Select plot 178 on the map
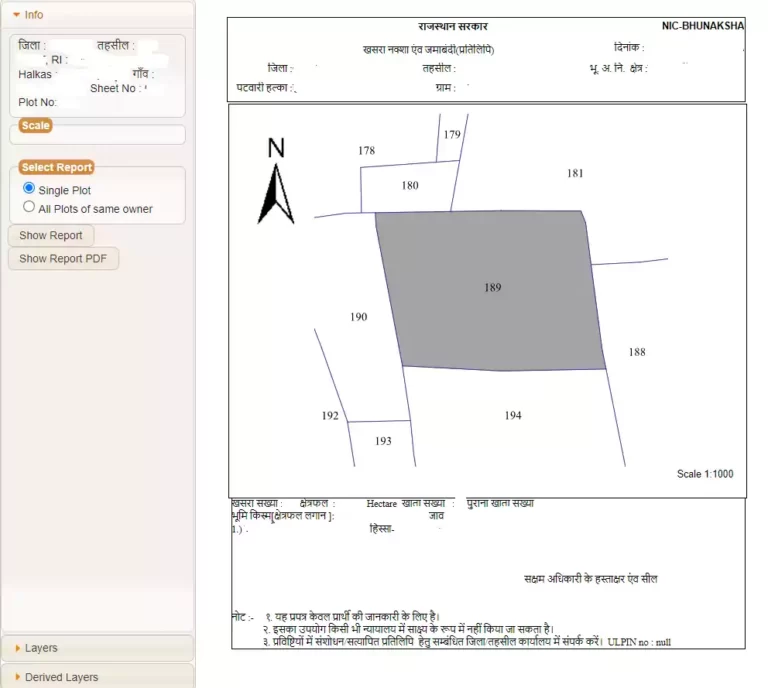Screen dimensions: 768x688 (366, 150)
